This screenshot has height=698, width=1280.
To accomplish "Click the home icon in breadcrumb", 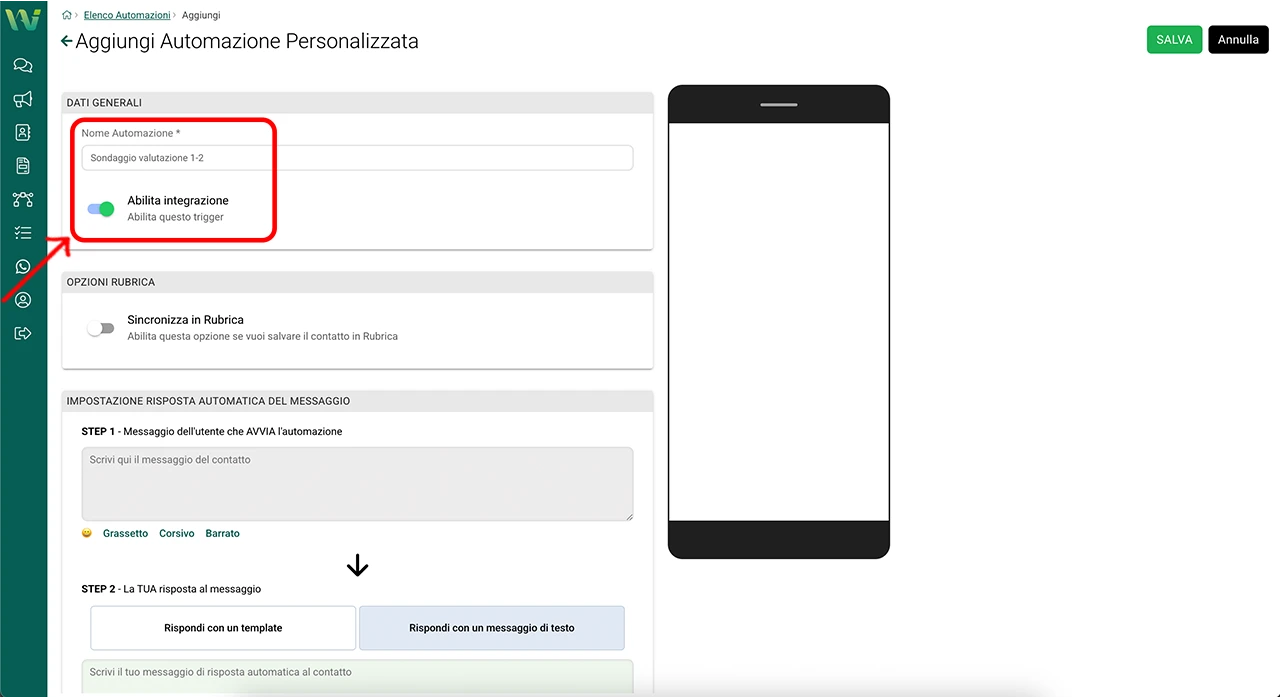I will click(67, 15).
